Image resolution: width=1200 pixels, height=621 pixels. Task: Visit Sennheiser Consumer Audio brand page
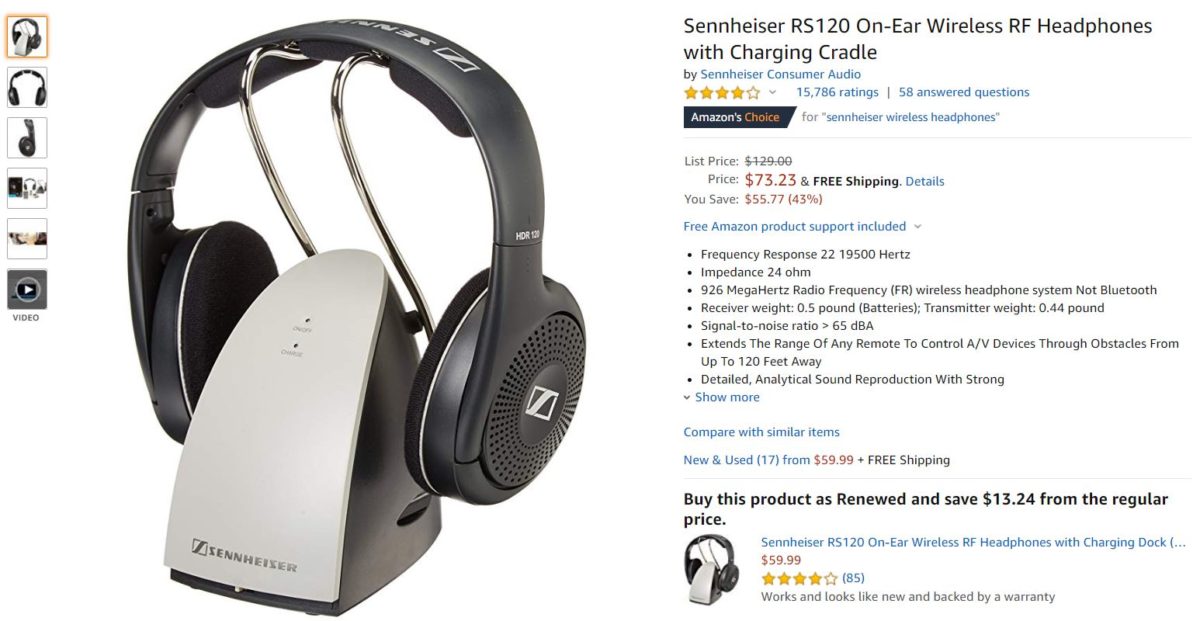click(x=780, y=74)
